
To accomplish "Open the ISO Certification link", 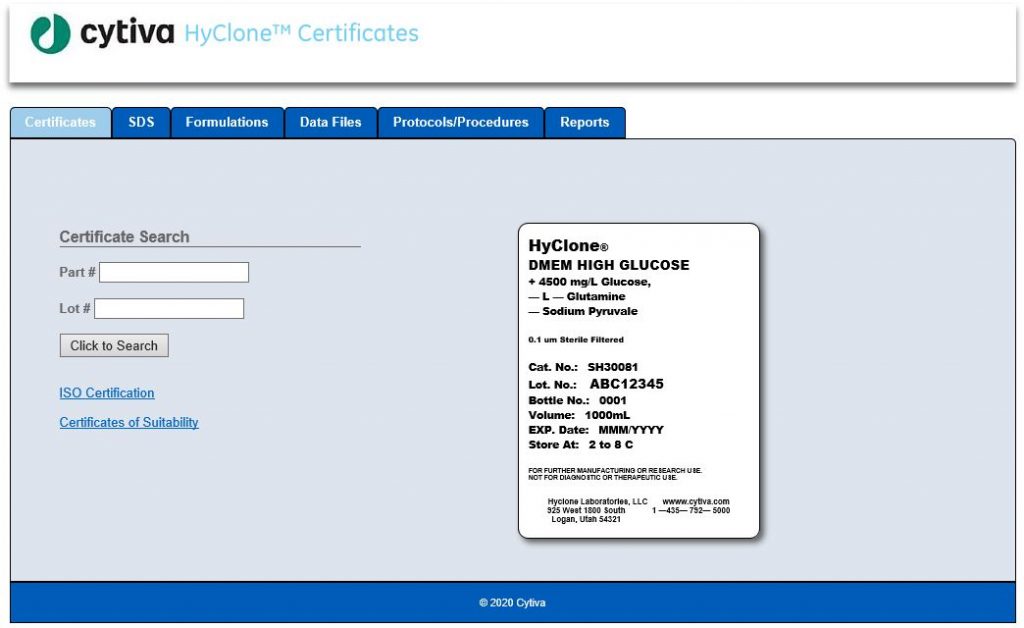I will (x=107, y=393).
